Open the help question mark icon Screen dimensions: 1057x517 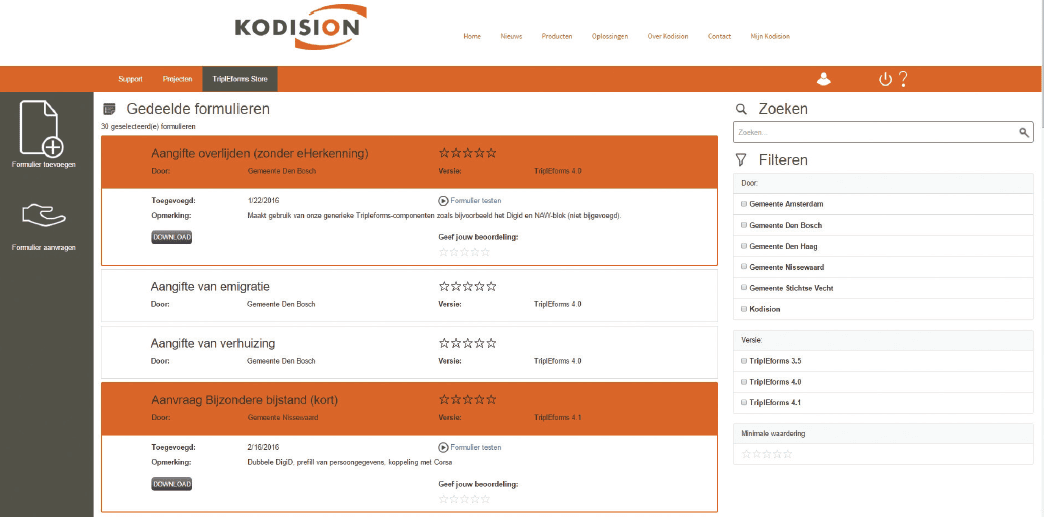(x=903, y=79)
